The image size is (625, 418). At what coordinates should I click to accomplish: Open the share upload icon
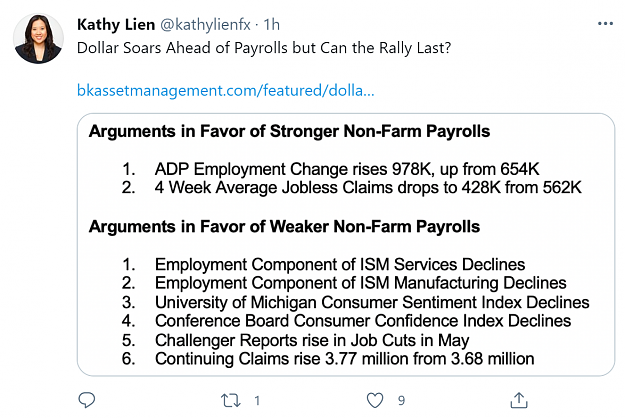pyautogui.click(x=519, y=400)
